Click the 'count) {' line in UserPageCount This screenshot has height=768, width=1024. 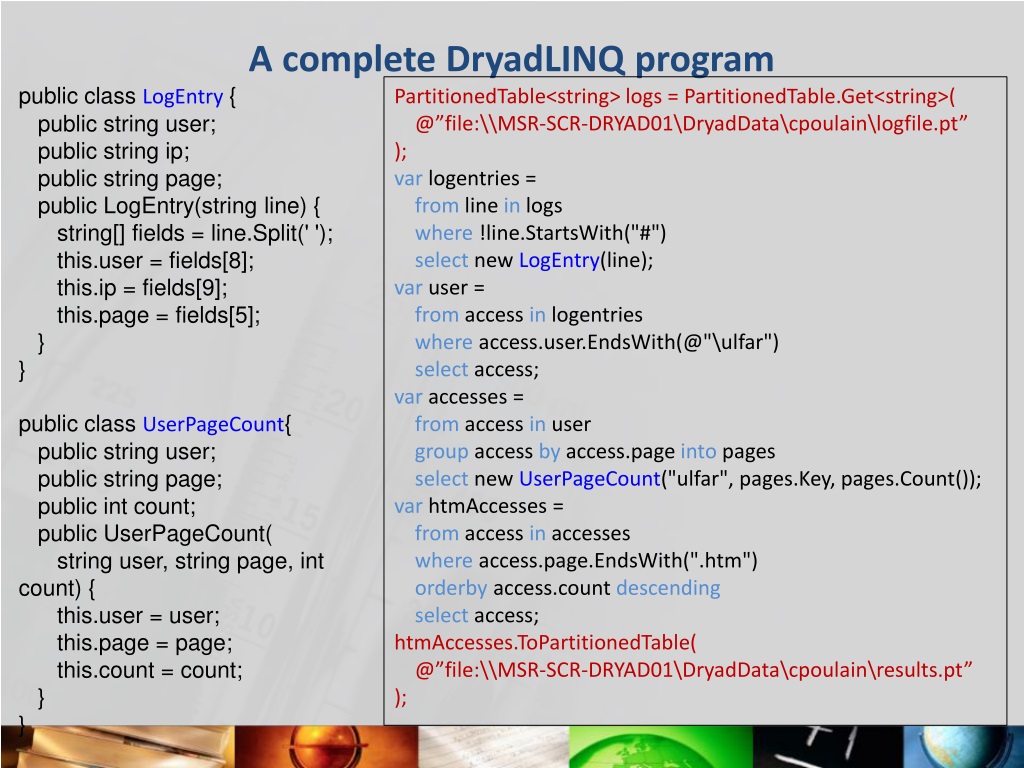coord(57,589)
